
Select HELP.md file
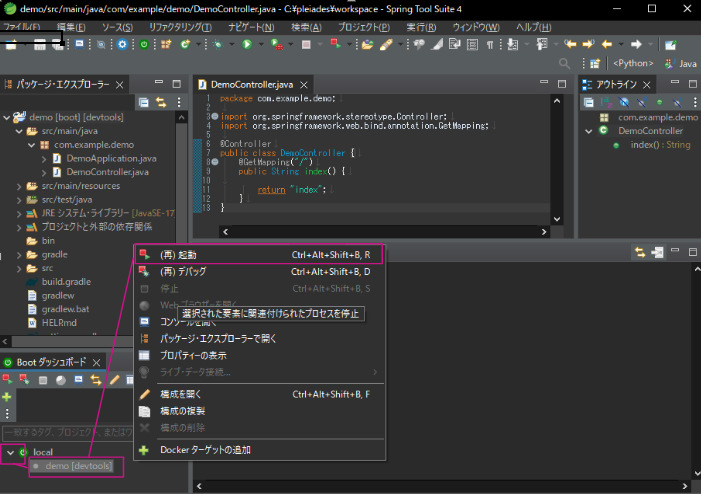pos(59,323)
